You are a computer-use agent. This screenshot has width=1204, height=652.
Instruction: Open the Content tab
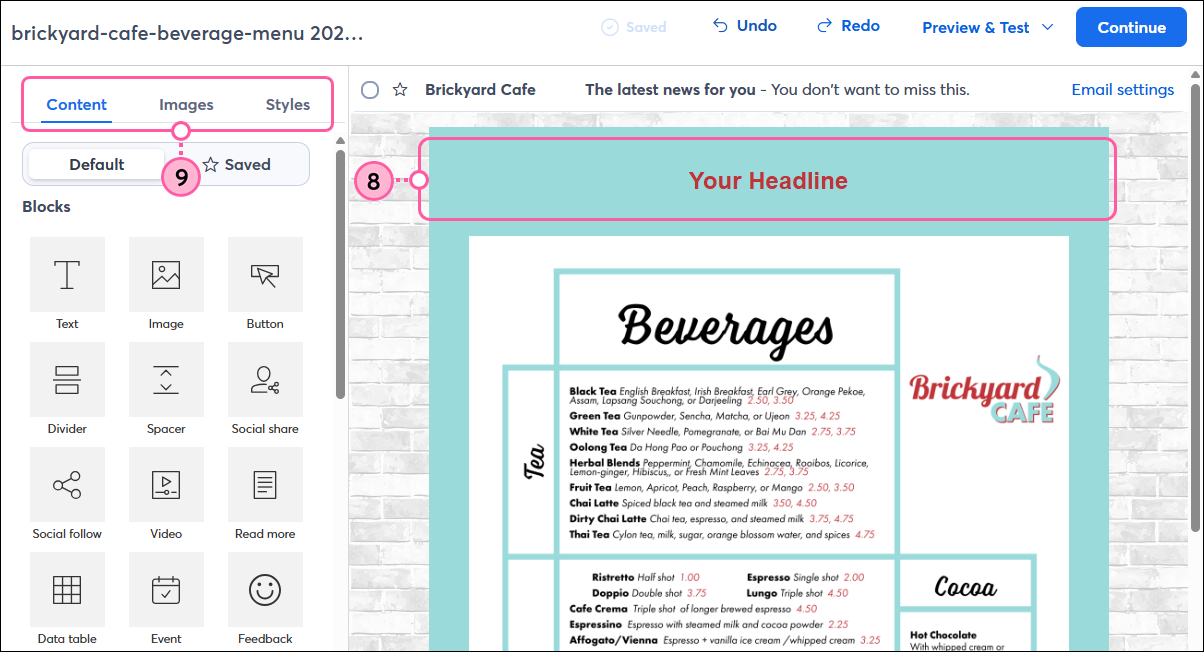77,104
